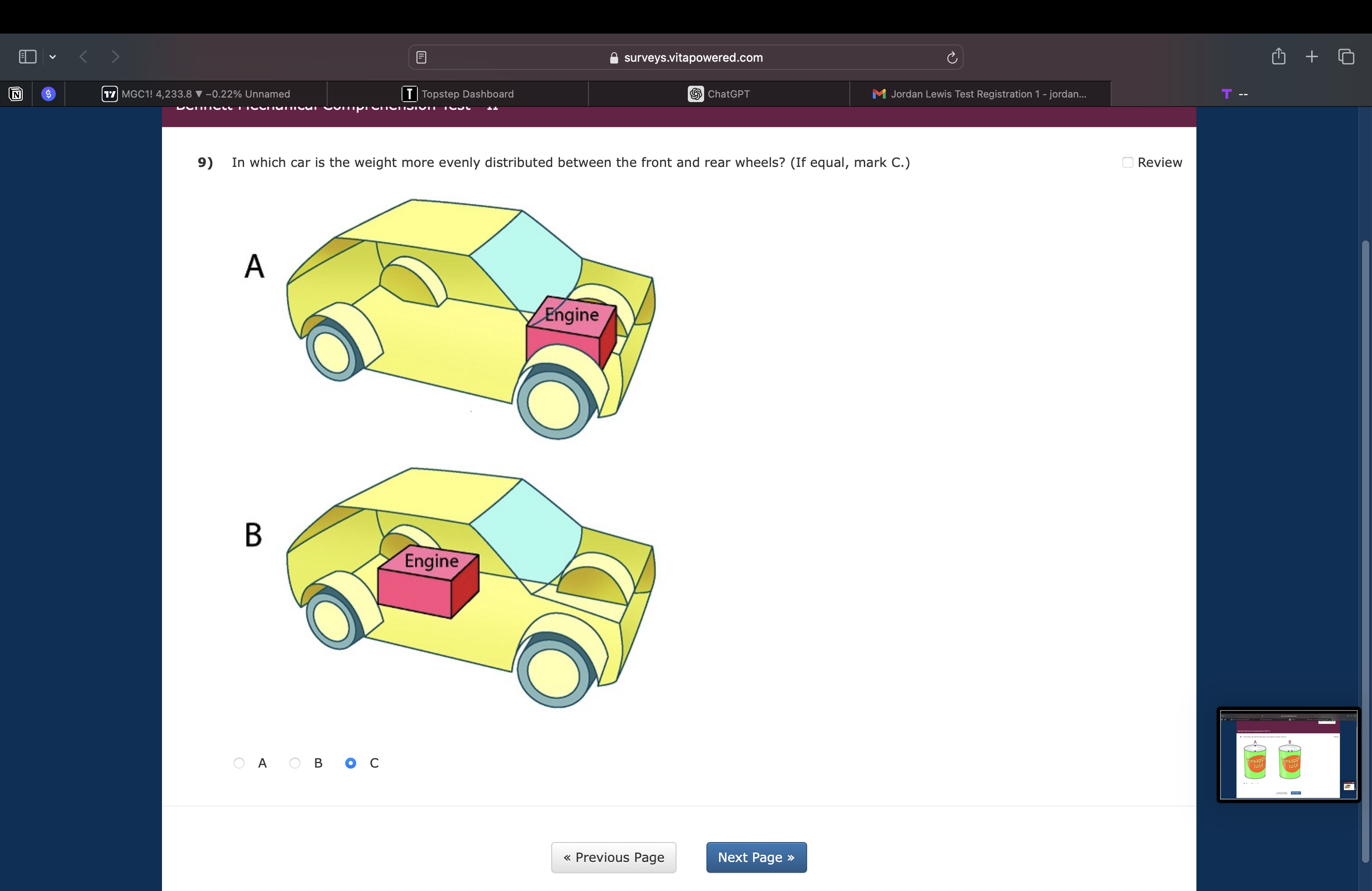
Task: Select radio option A
Action: point(239,763)
